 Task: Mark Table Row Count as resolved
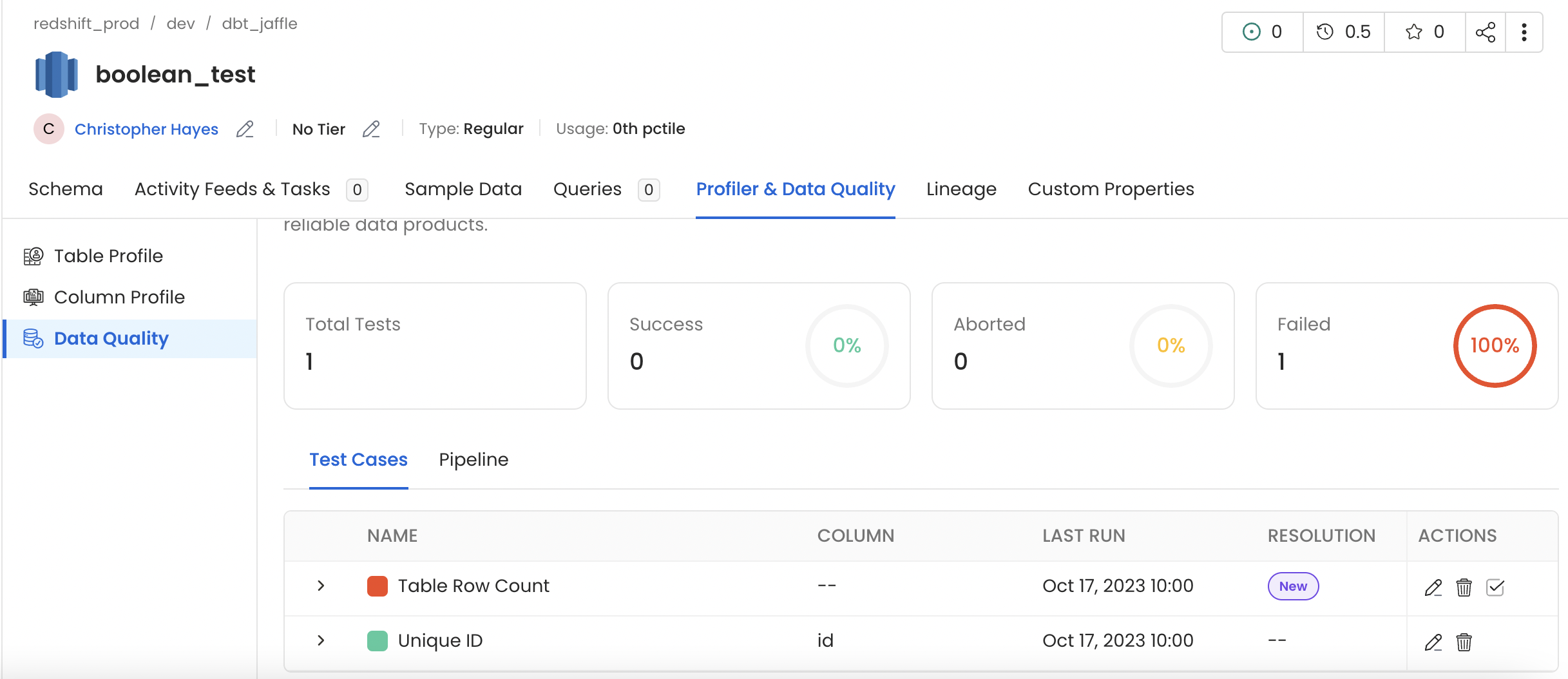coord(1496,587)
